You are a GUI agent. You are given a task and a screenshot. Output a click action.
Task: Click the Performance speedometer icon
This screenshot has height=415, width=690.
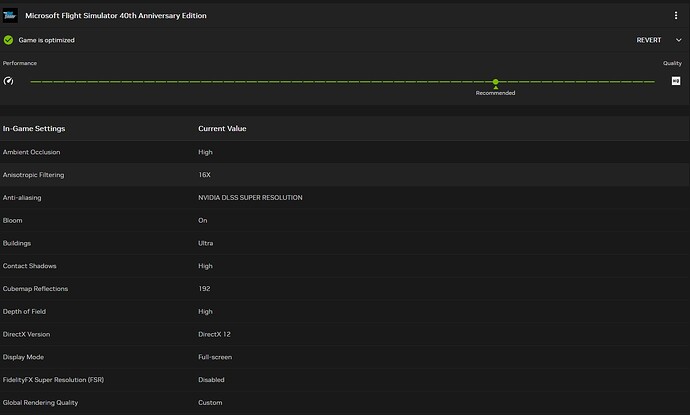(8, 81)
